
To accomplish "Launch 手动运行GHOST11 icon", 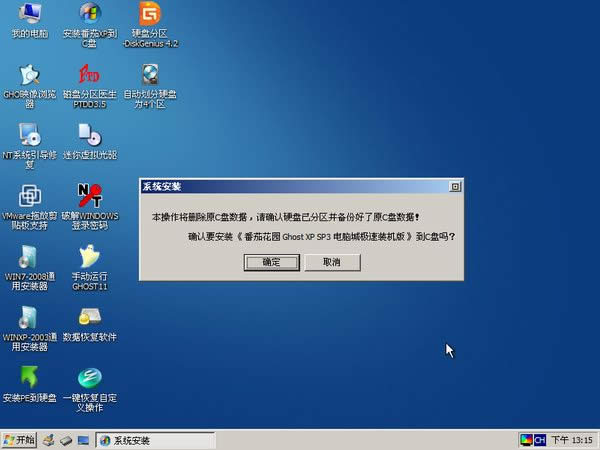I will point(89,256).
